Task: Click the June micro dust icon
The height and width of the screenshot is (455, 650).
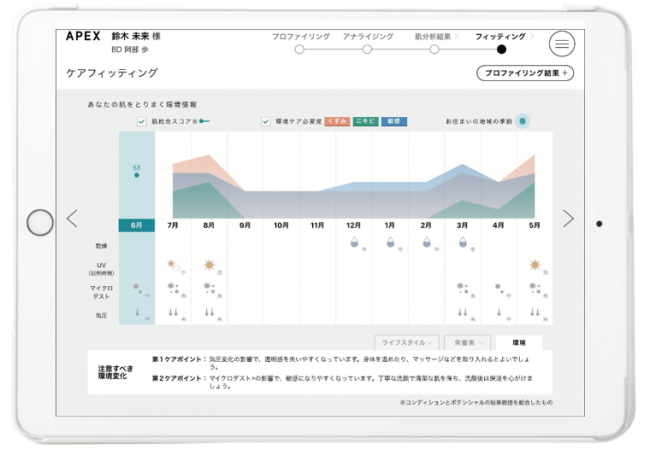Action: click(x=138, y=288)
